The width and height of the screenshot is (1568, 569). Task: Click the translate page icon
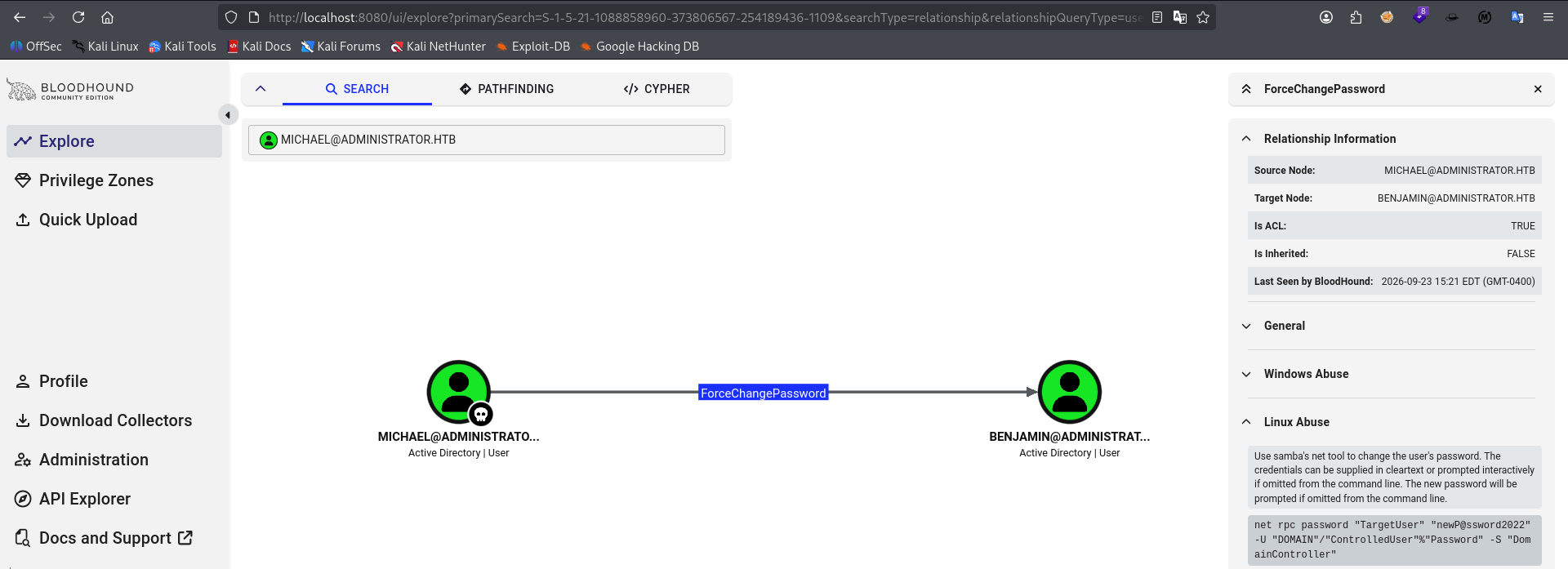point(1180,17)
